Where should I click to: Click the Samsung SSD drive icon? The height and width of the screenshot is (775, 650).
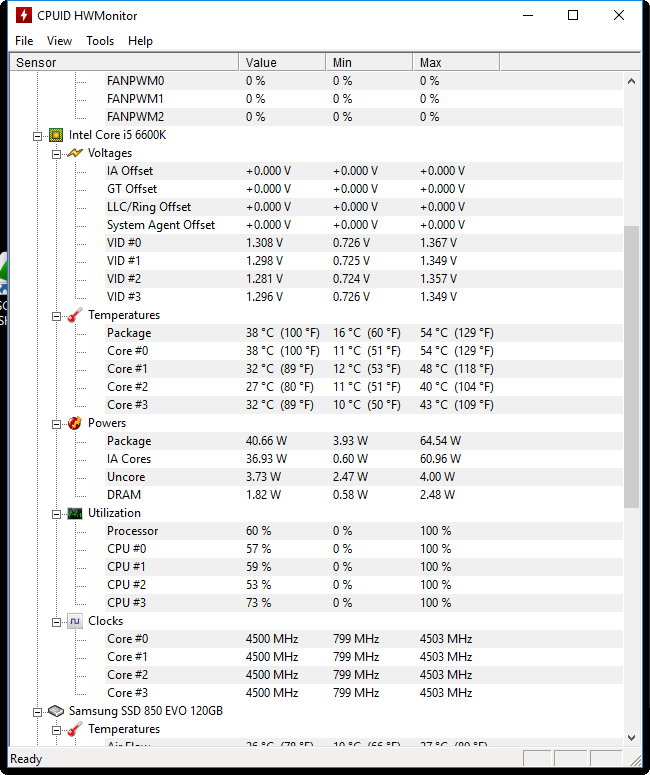[x=56, y=711]
